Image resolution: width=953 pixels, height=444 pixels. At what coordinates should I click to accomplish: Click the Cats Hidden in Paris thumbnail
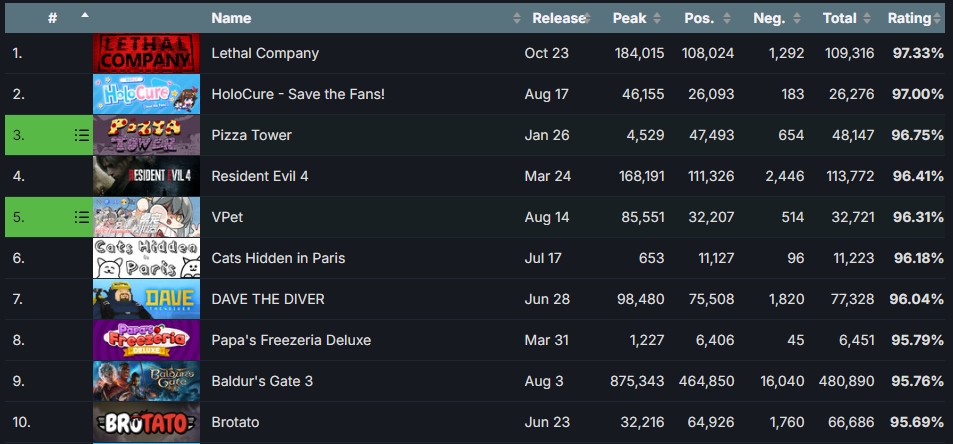146,258
